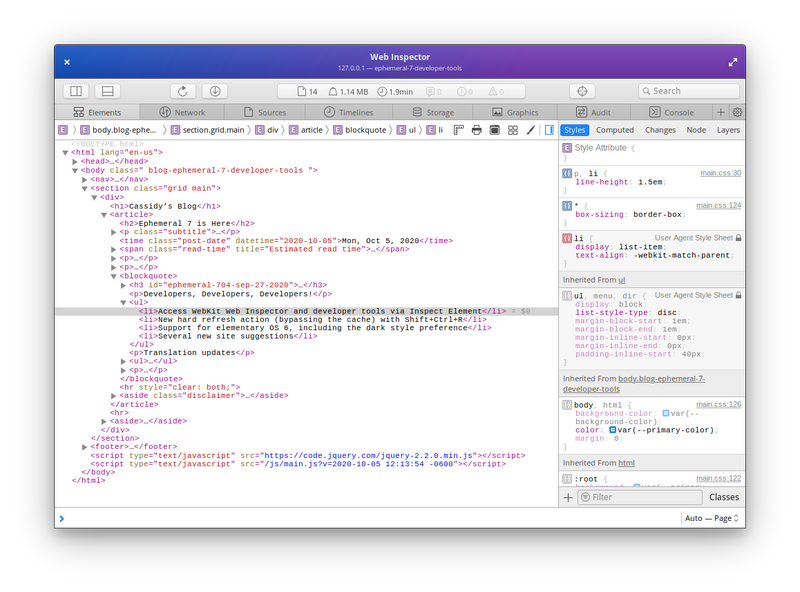Click the icon beside :root rule
800x592 pixels.
coord(567,479)
